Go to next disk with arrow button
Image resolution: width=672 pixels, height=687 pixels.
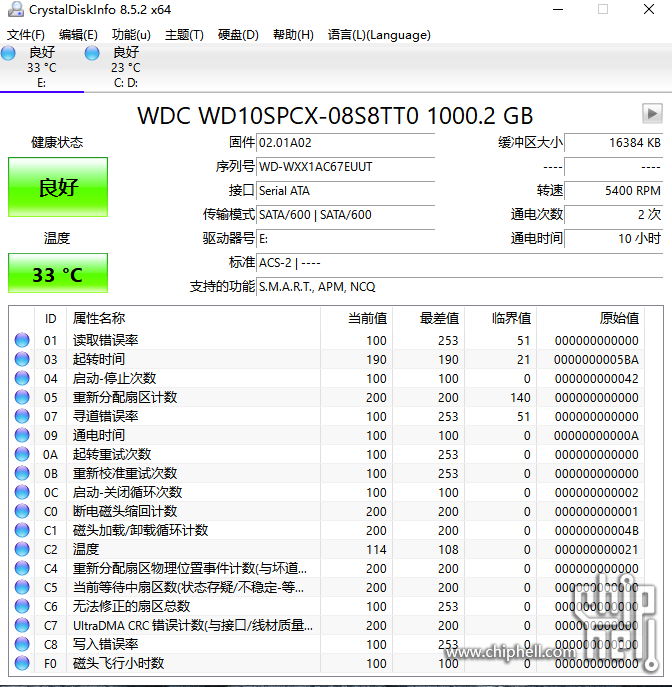(652, 113)
